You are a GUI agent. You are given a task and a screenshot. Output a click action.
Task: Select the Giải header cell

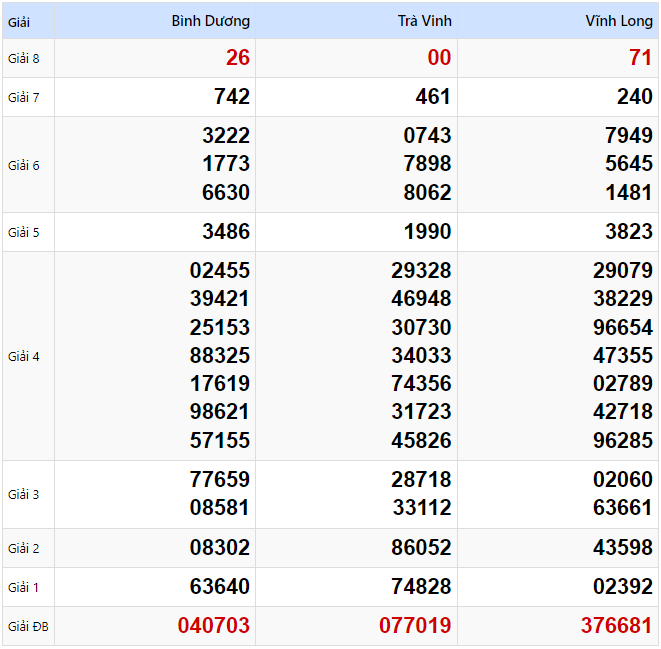(20, 21)
